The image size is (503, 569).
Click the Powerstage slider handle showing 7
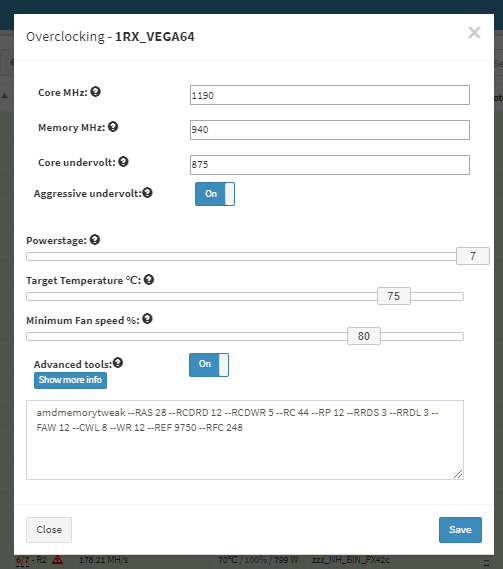[x=473, y=256]
